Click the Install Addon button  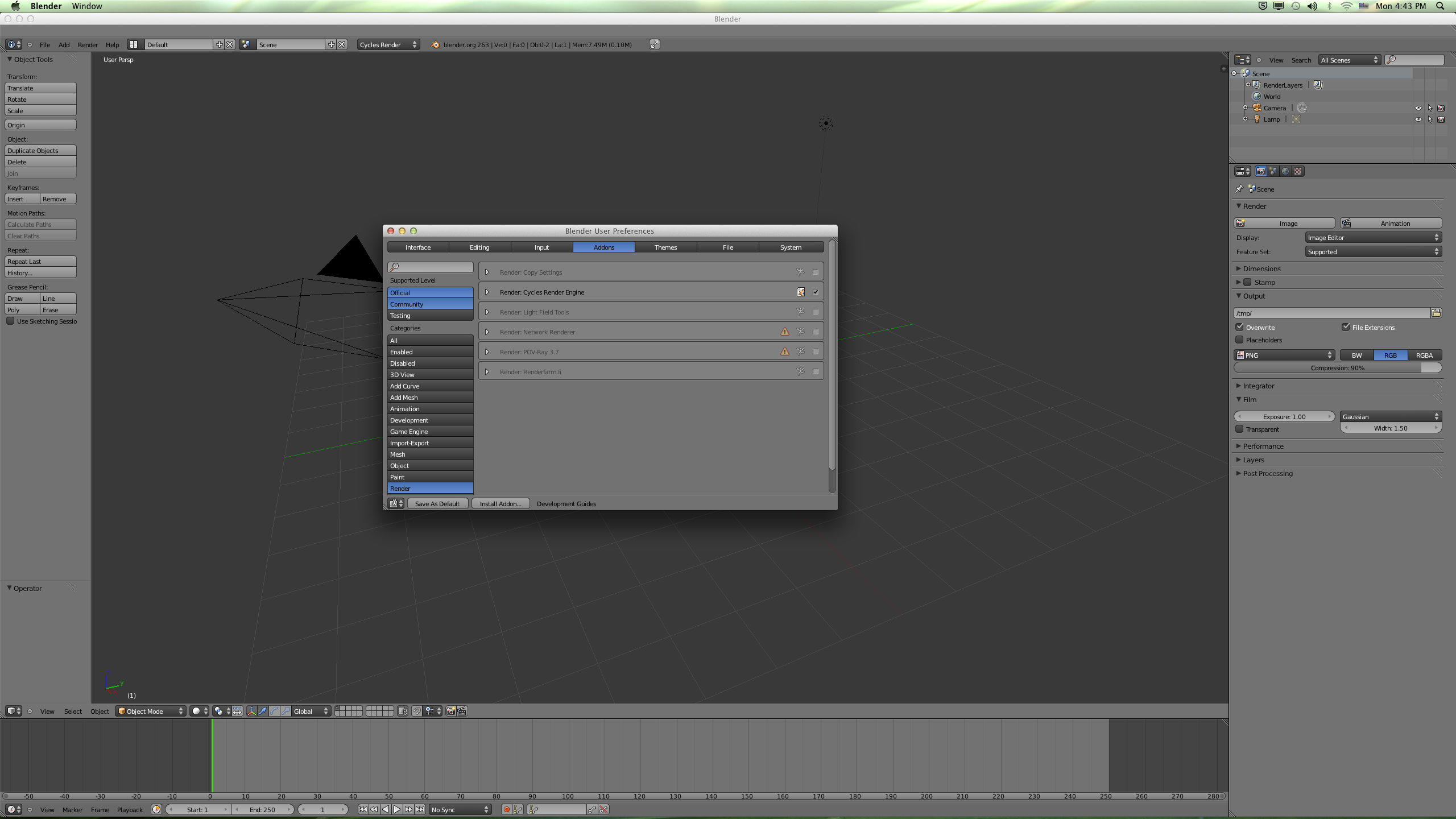(x=500, y=503)
